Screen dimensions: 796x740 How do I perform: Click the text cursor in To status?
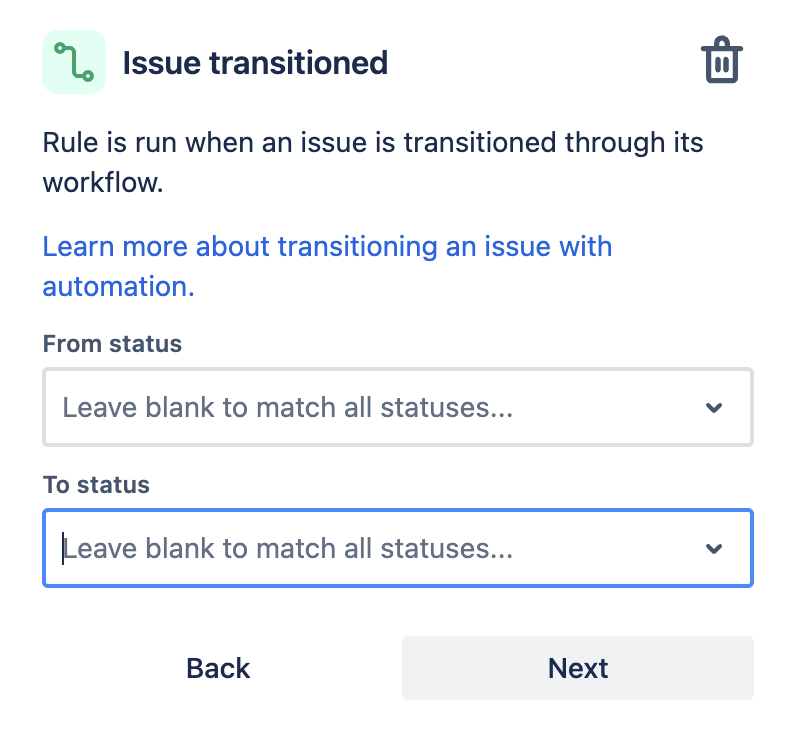(x=63, y=549)
